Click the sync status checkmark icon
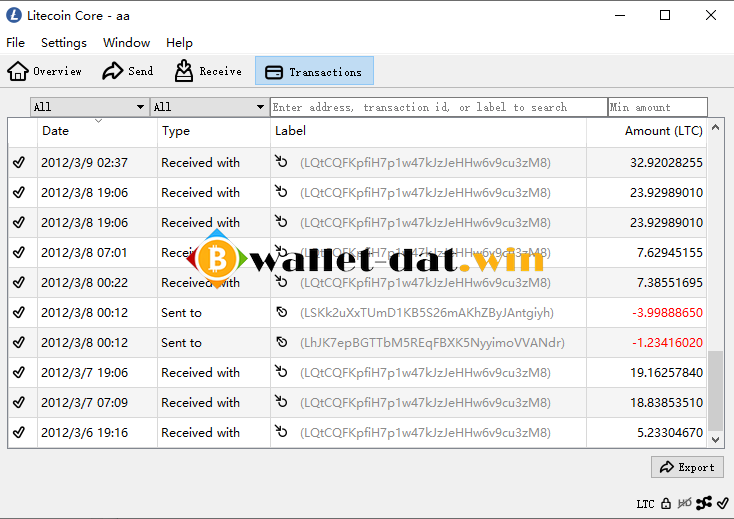 click(x=722, y=503)
